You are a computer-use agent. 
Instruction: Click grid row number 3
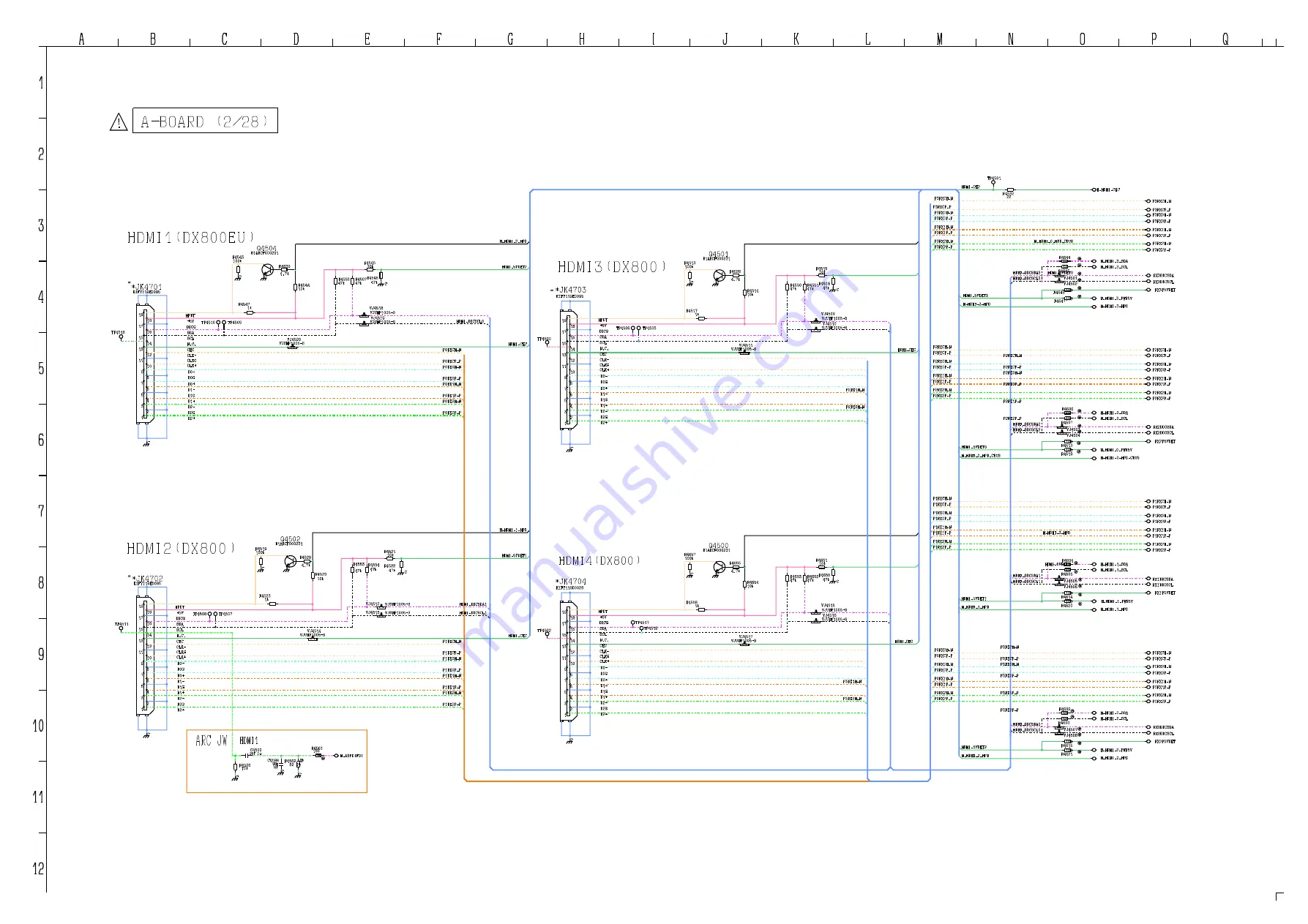click(x=42, y=226)
